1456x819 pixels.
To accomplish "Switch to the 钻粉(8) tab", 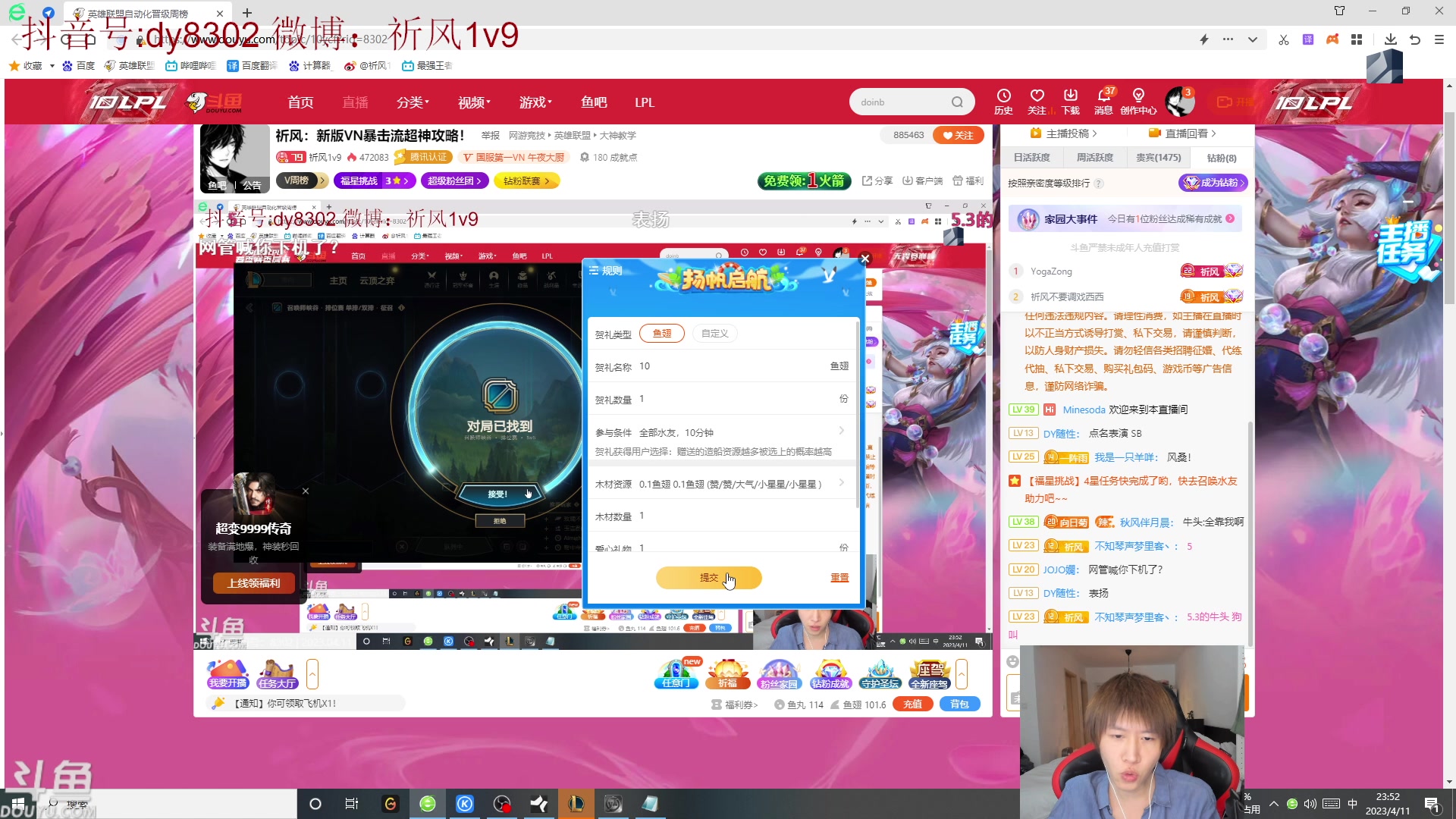I will pyautogui.click(x=1221, y=158).
